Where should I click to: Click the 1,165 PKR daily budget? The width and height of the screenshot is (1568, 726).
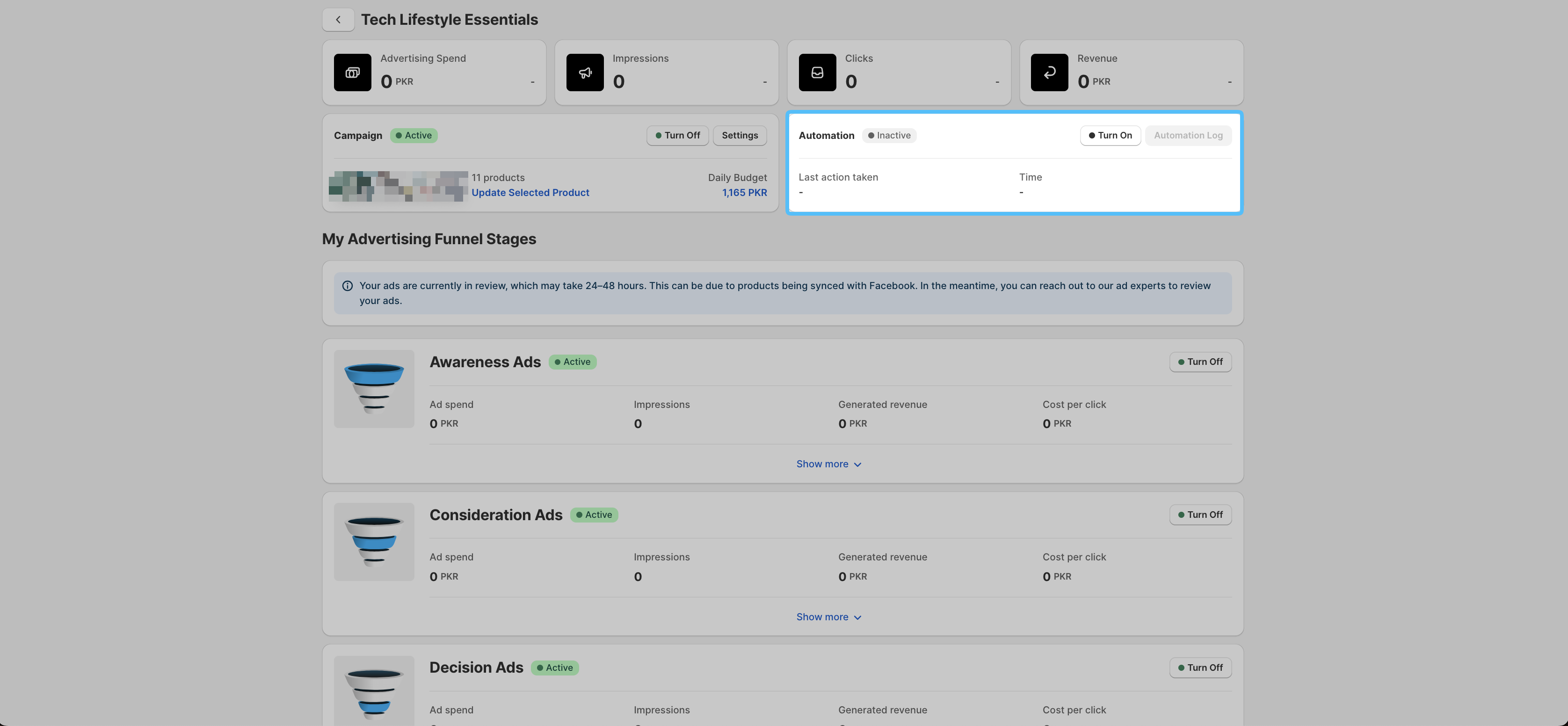click(x=744, y=193)
